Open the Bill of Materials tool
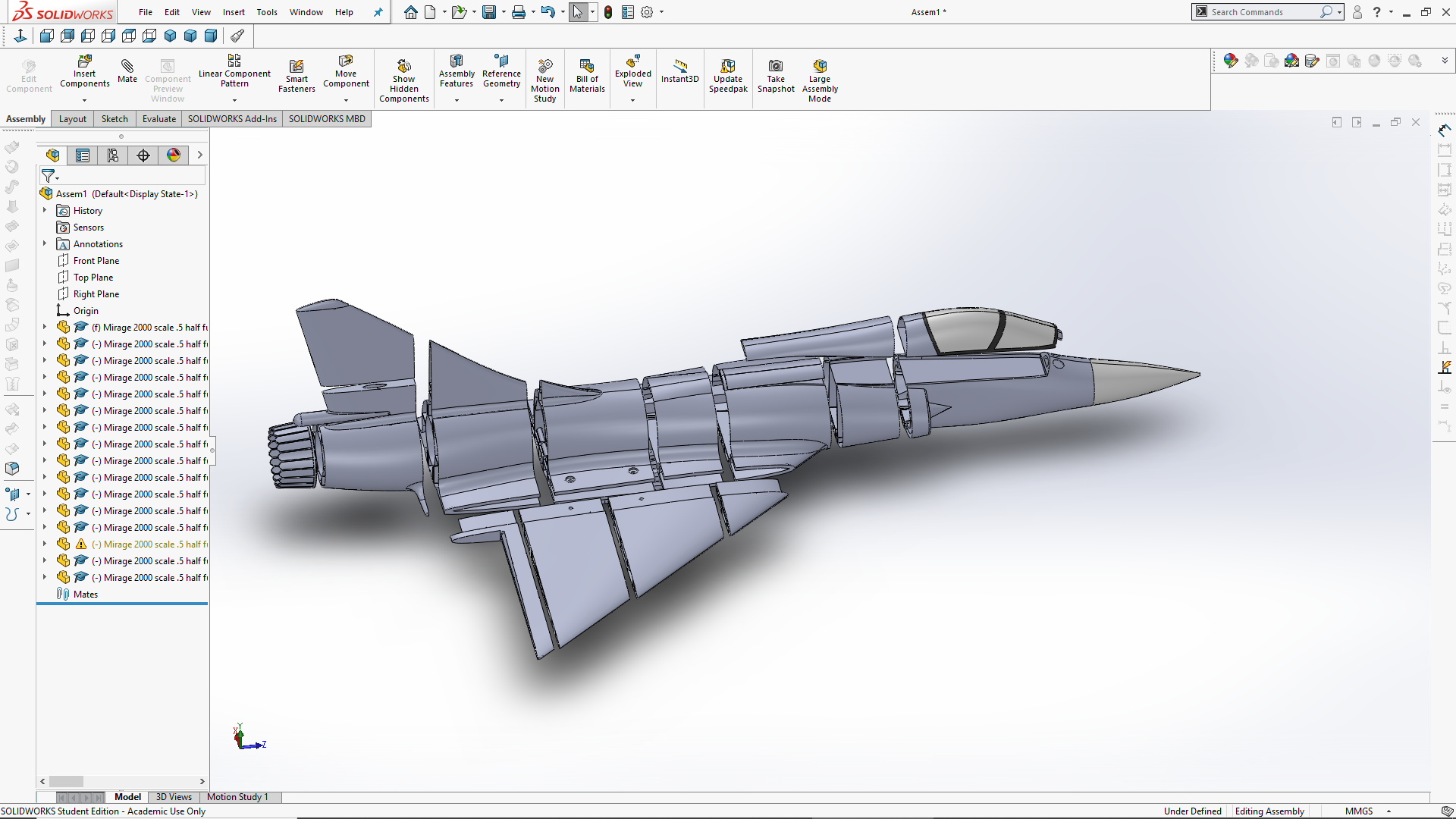Screen dimensions: 1456x819 pyautogui.click(x=587, y=74)
